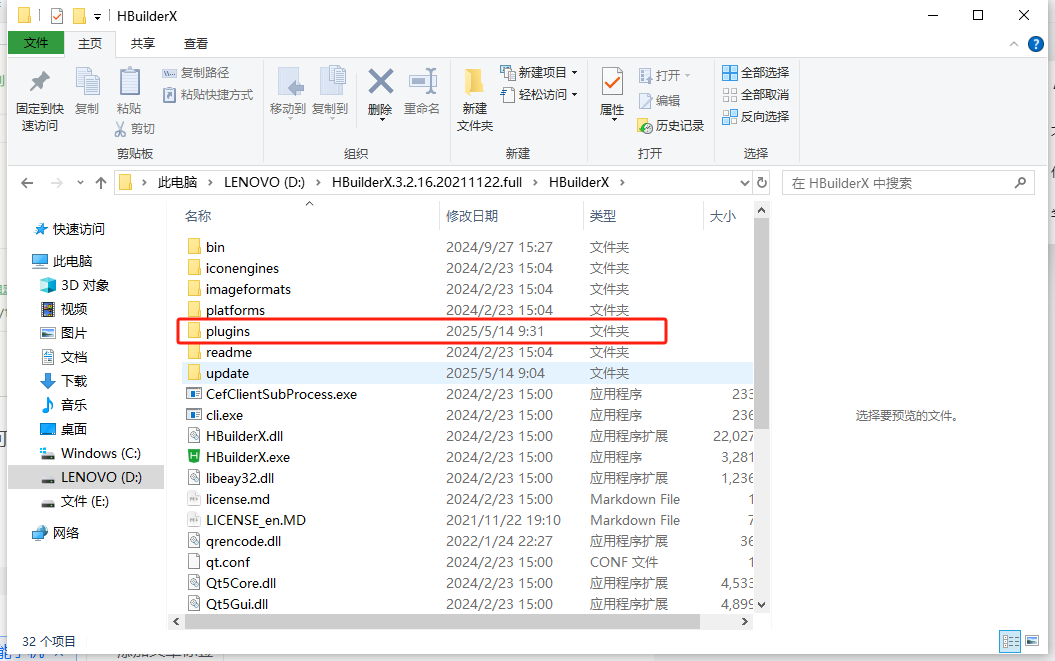This screenshot has height=661, width=1055.
Task: Select This PC (此电脑) in sidebar
Action: [63, 261]
